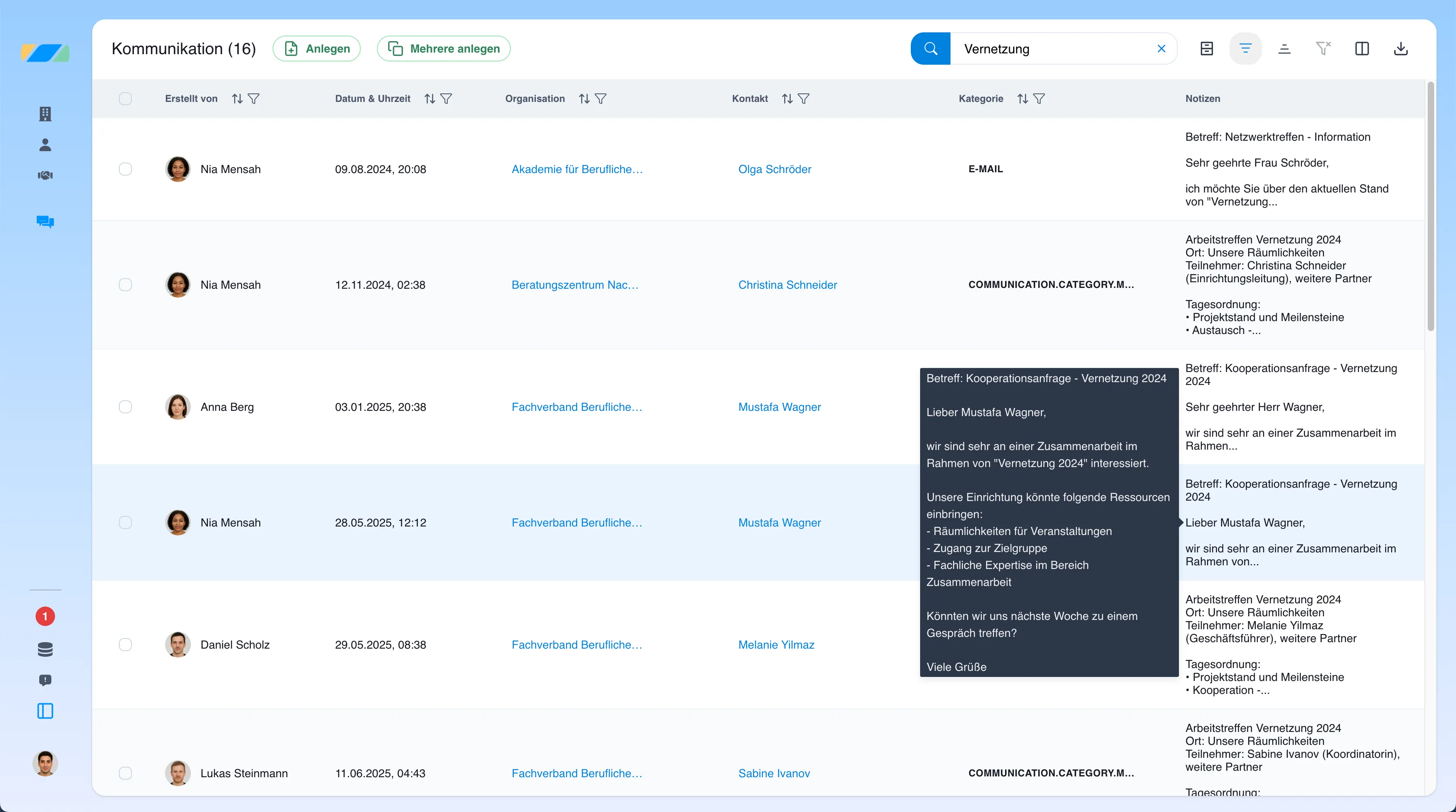Viewport: 1456px width, 812px height.
Task: Sort by Kategorie column
Action: 1022,98
